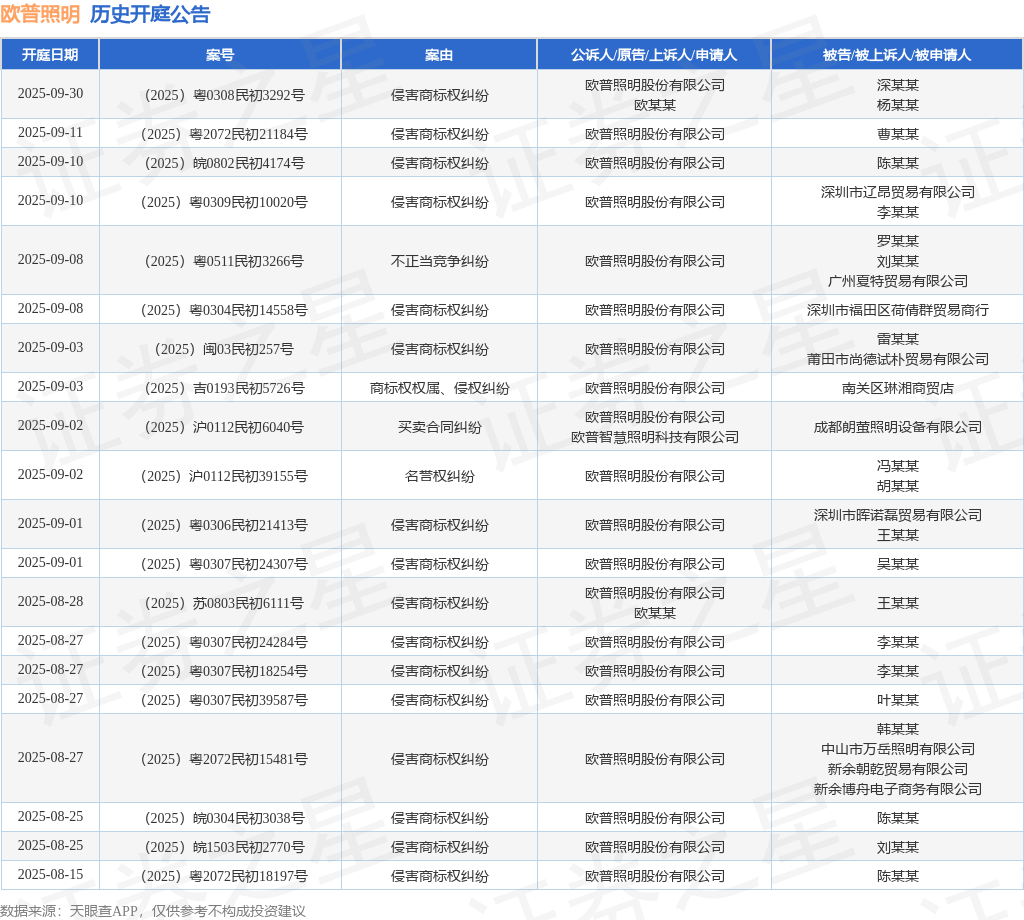Click defendant 吴某某

tap(897, 564)
